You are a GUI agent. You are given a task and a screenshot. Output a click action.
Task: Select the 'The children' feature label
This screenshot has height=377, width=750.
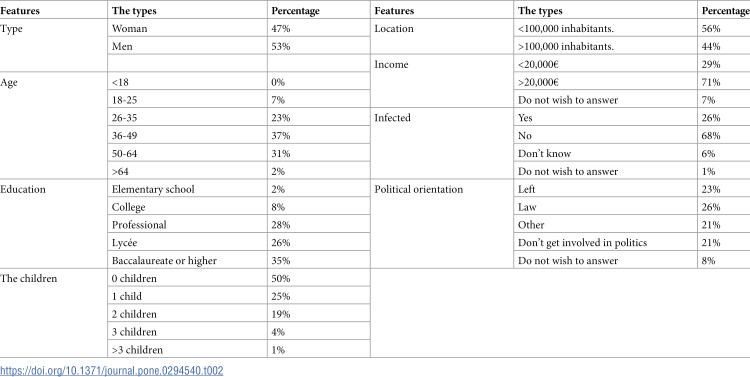[x=29, y=278]
